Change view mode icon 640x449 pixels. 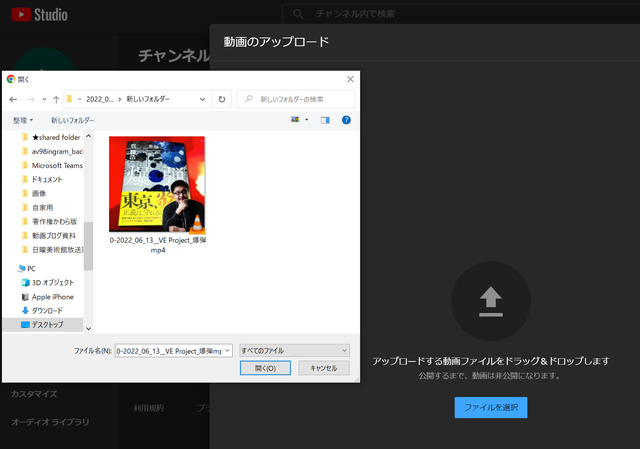pos(295,120)
